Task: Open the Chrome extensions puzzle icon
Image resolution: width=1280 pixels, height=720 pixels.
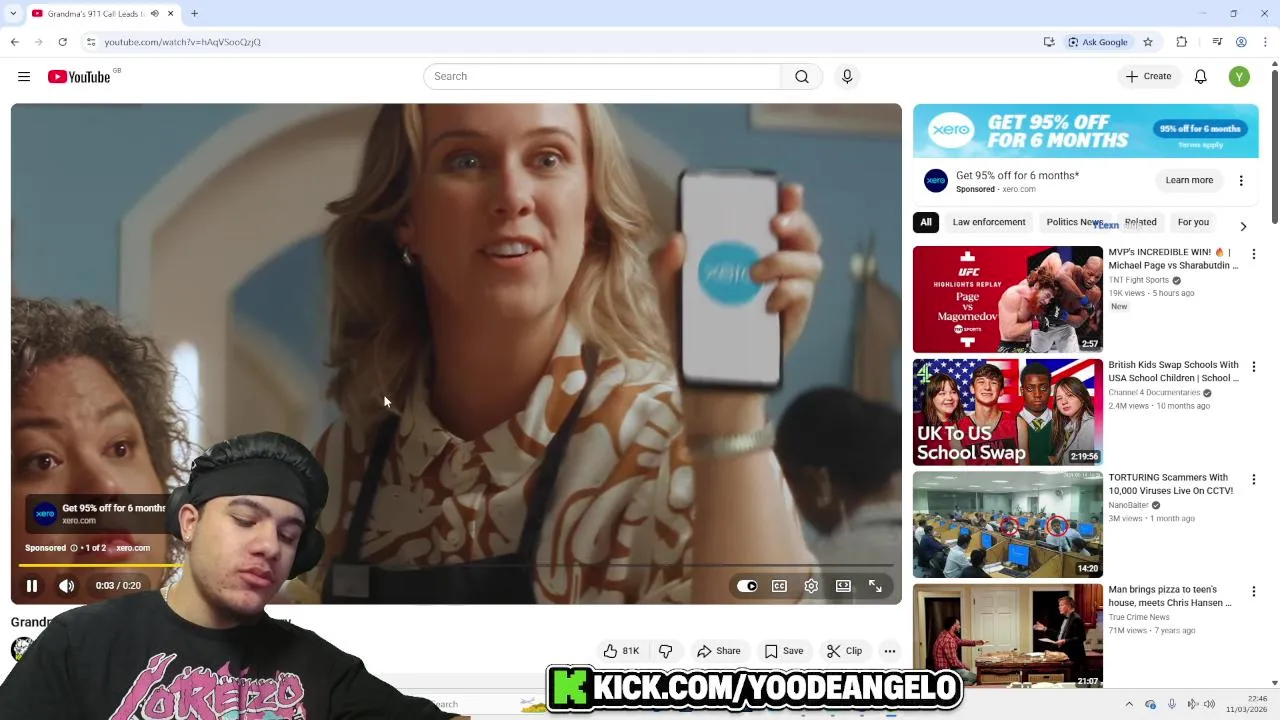Action: 1182,42
